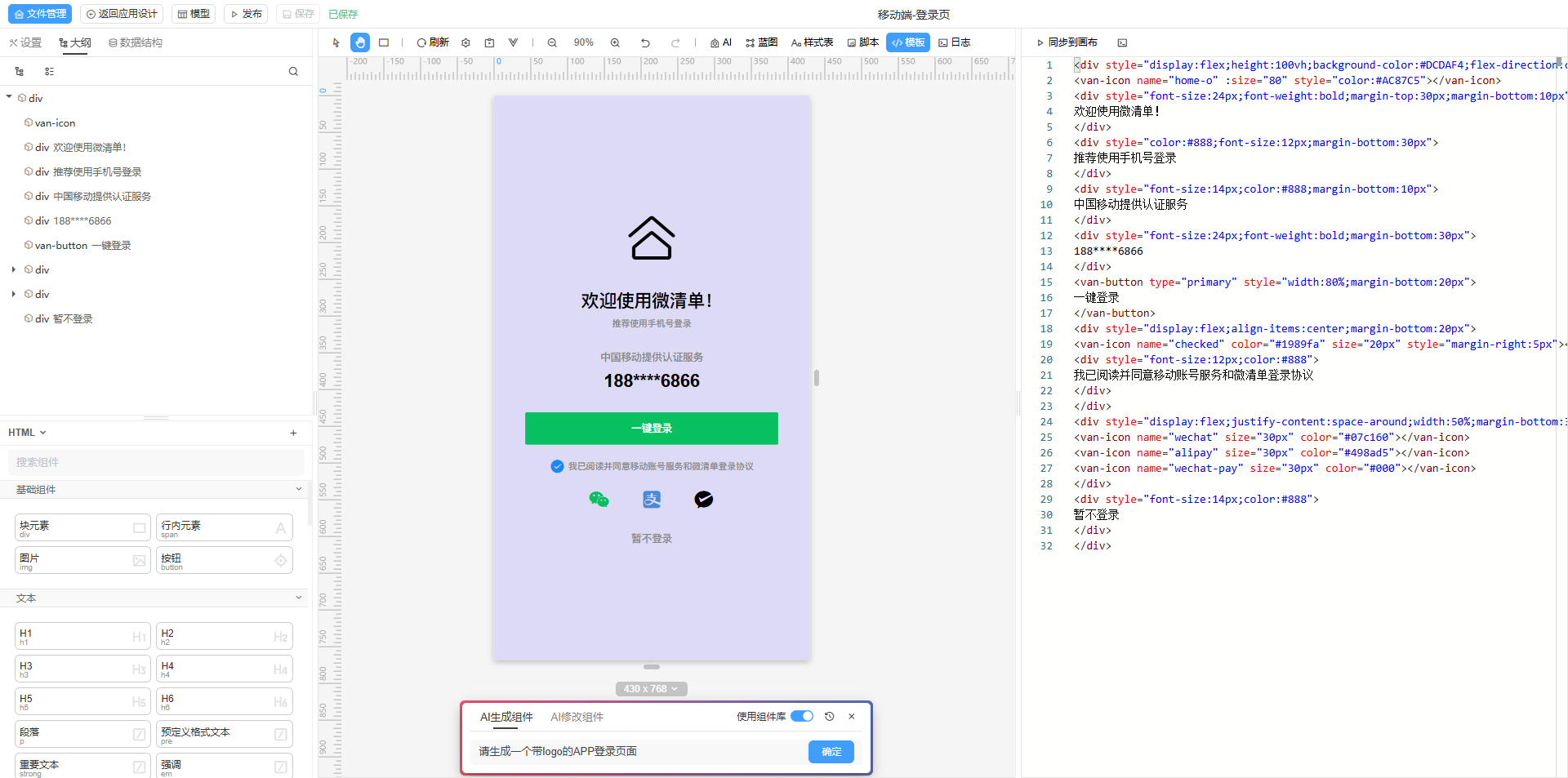
Task: Click the 刷新 refresh icon to reload preview
Action: [432, 42]
